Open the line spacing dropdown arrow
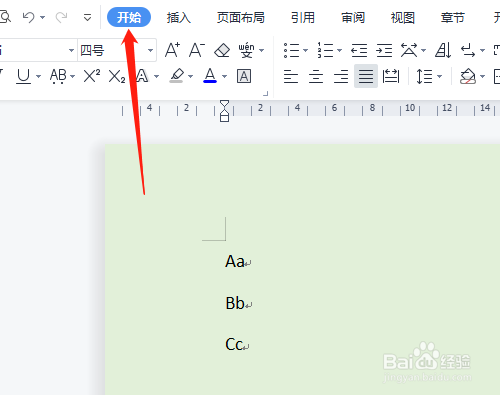The width and height of the screenshot is (500, 395). pos(439,76)
